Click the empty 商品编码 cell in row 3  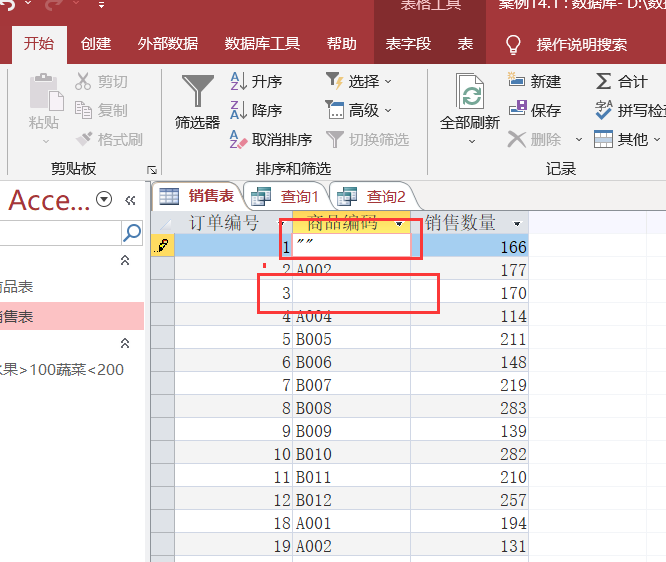coord(351,293)
